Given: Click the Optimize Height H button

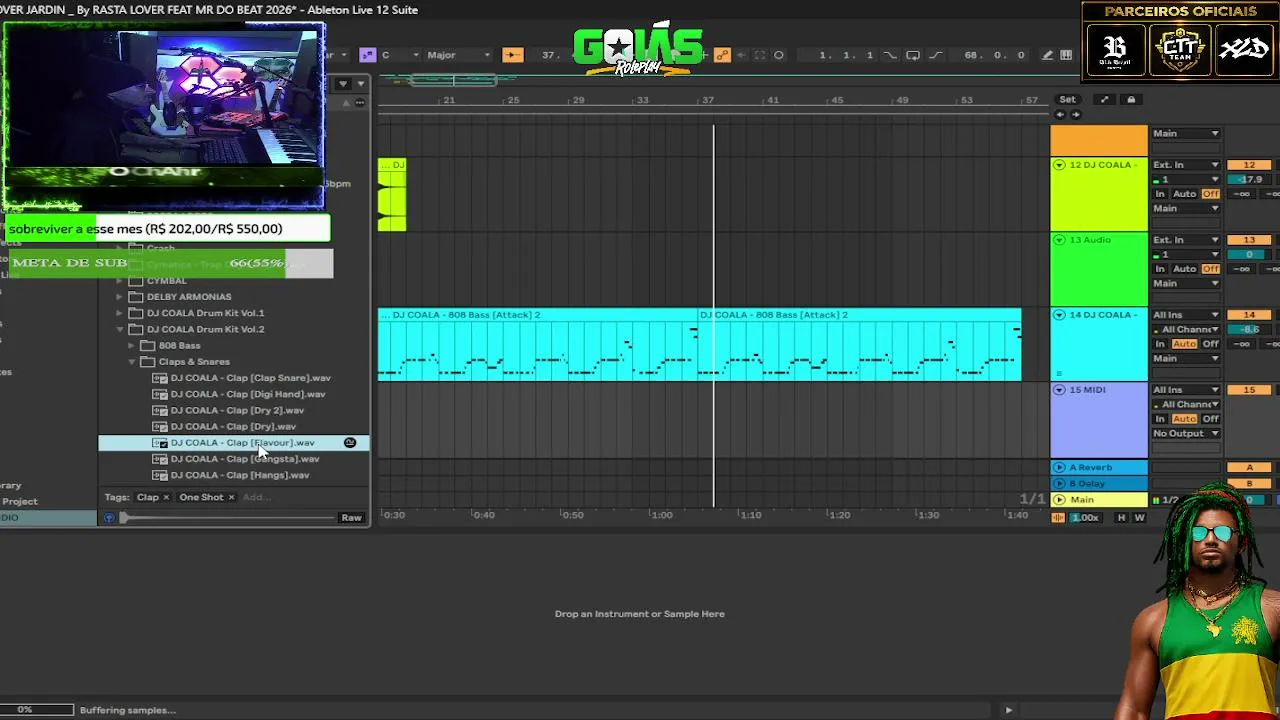Looking at the screenshot, I should [x=1121, y=517].
